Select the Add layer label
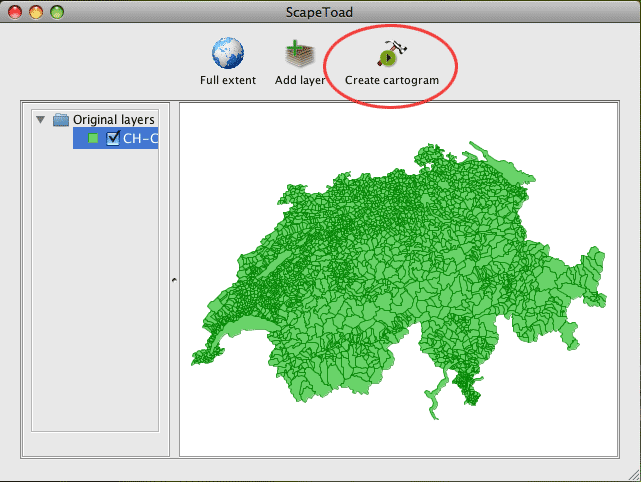Viewport: 641px width, 482px height. 300,80
